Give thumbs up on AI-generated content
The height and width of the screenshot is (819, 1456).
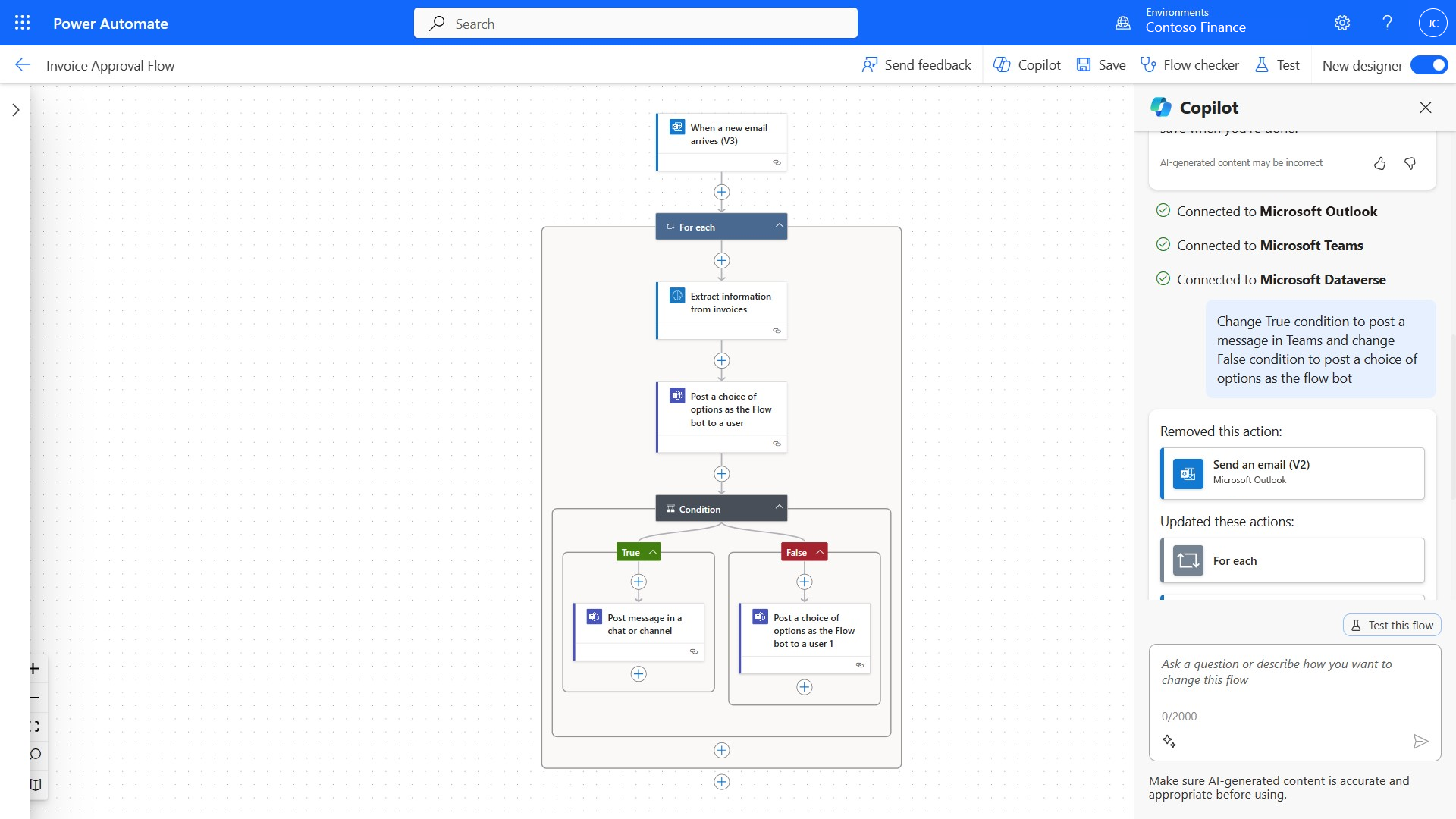click(x=1379, y=163)
